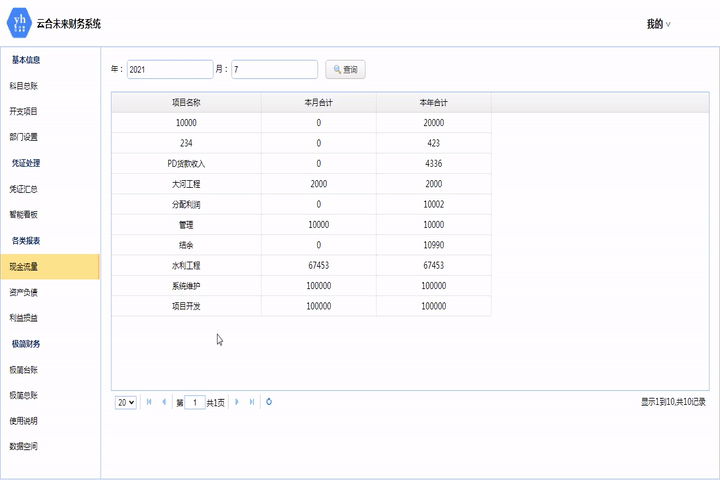The image size is (720, 480).
Task: Go to first page in pagination
Action: 150,402
